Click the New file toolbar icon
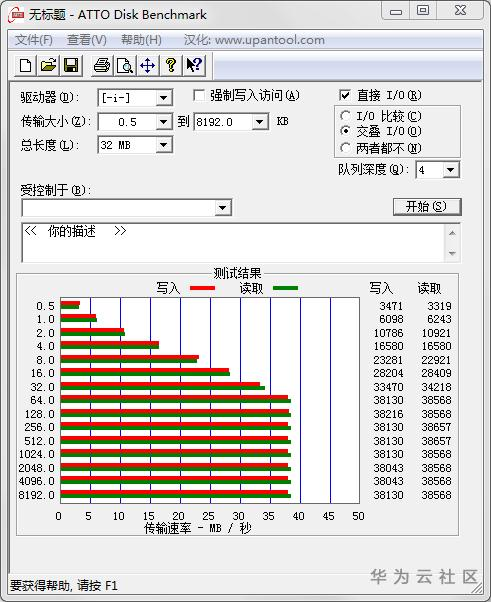This screenshot has height=602, width=491. [x=26, y=65]
